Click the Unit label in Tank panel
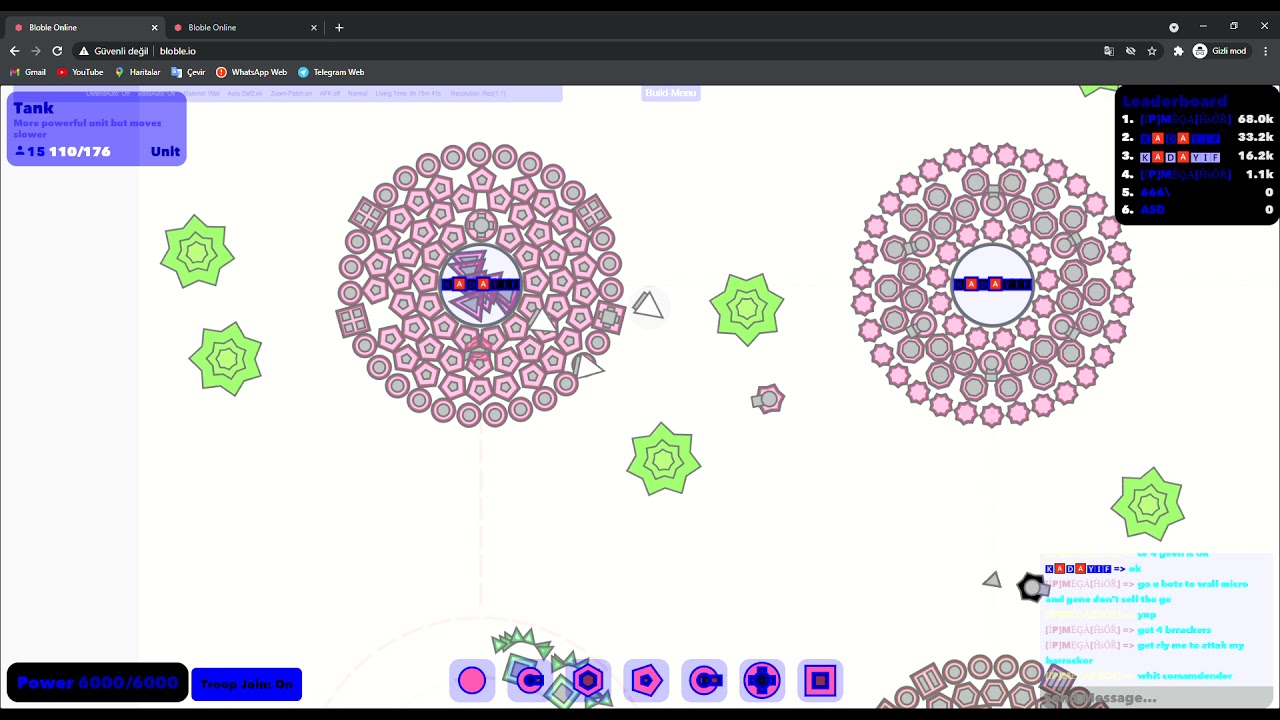This screenshot has width=1280, height=720. [x=165, y=151]
